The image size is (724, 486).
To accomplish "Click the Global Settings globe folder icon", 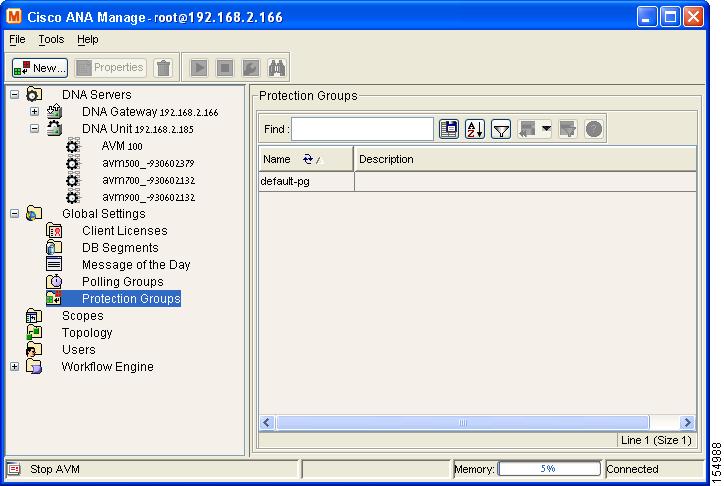I will point(34,213).
